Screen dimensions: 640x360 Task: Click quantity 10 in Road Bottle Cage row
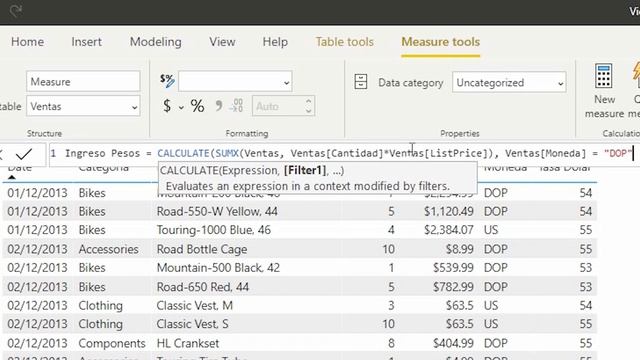[x=389, y=249]
